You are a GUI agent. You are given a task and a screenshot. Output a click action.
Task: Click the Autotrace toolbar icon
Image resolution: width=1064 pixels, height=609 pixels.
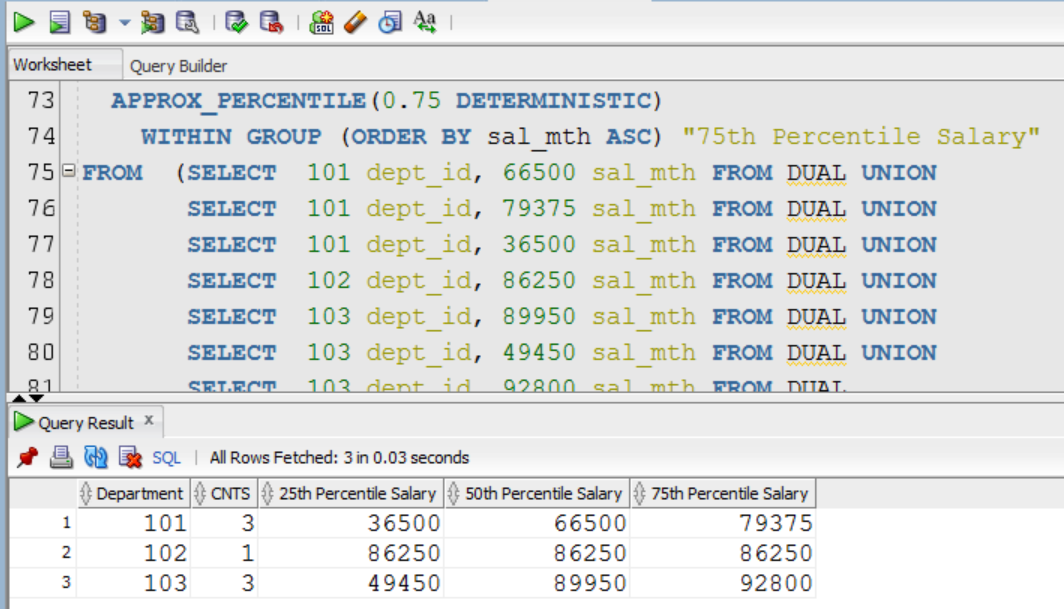click(152, 22)
